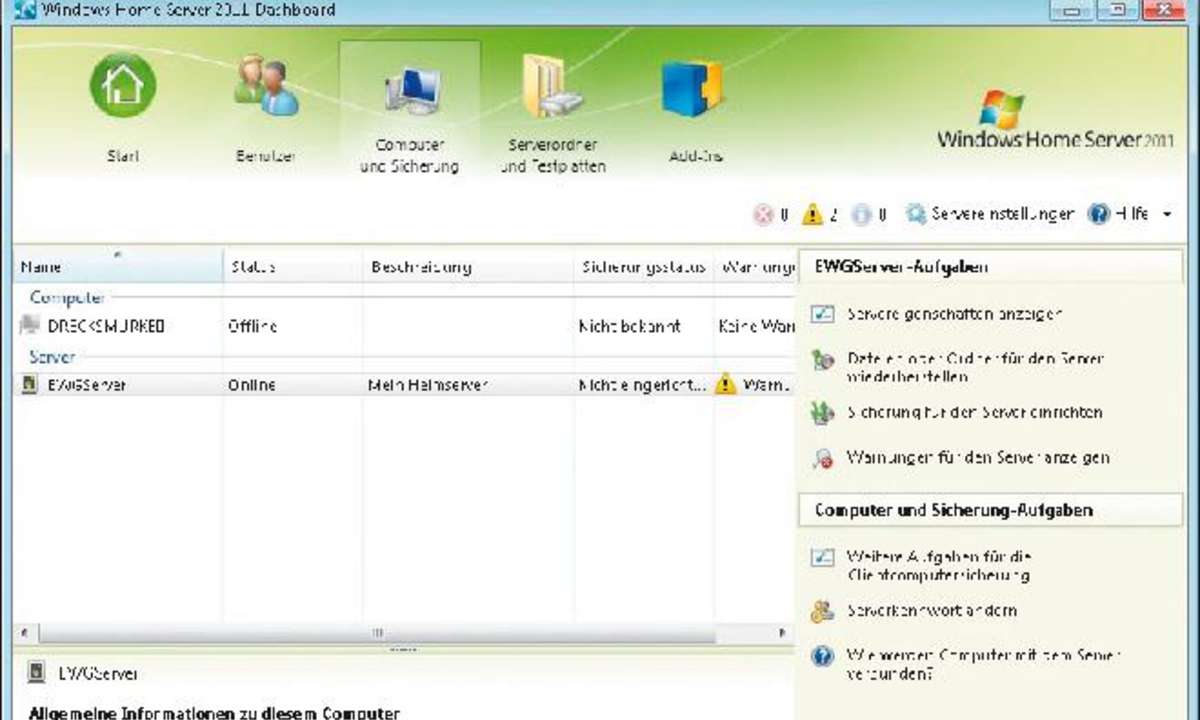
Task: Click Sicherung für den Server einrichten icon
Action: [x=823, y=412]
